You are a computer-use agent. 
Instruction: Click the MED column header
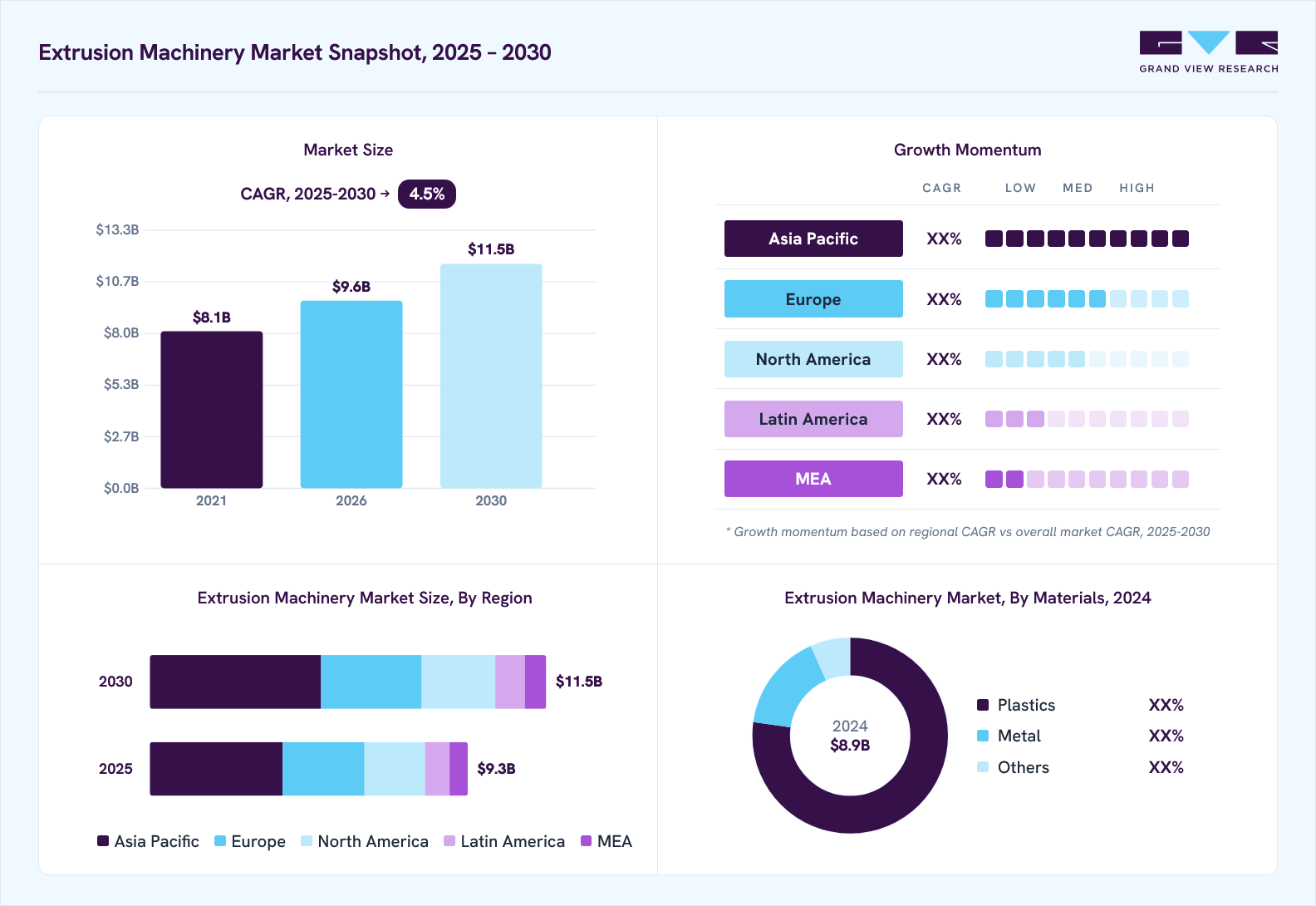pyautogui.click(x=1078, y=188)
